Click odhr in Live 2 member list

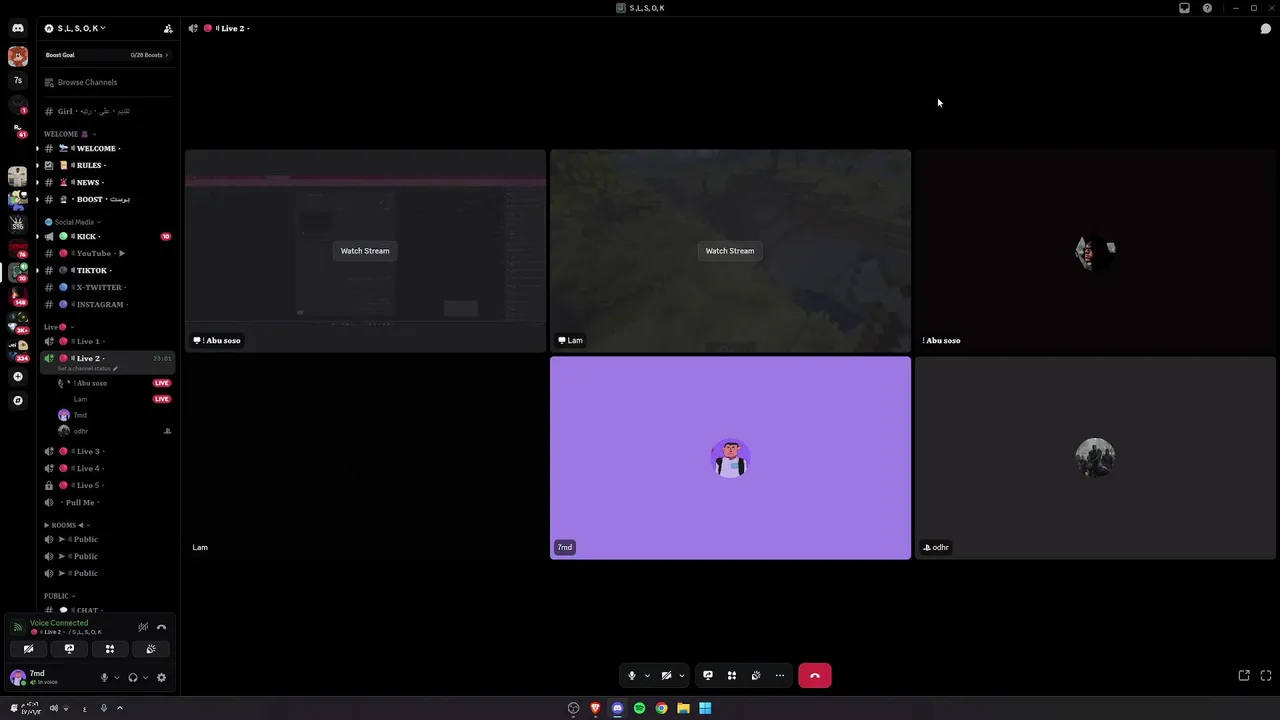click(112, 431)
